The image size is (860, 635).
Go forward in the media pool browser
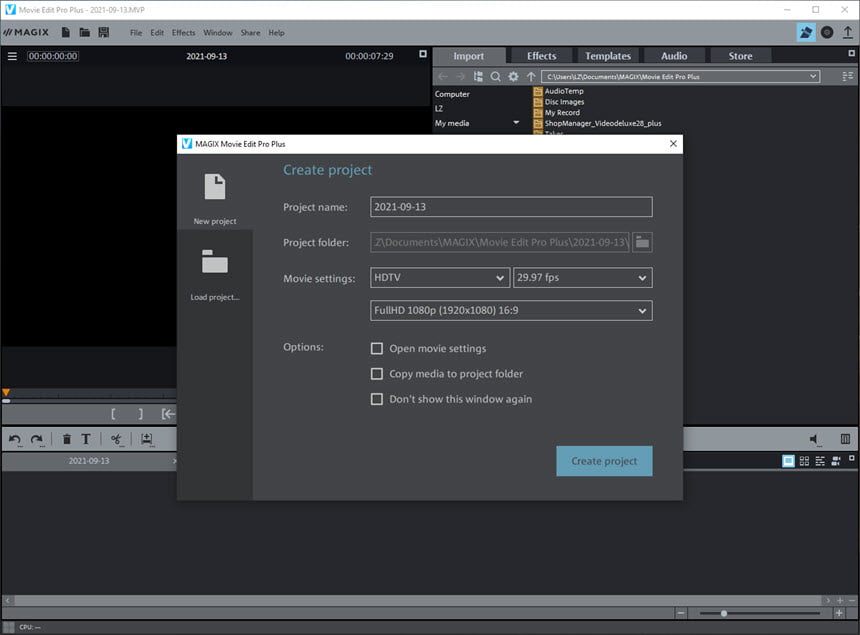click(460, 76)
